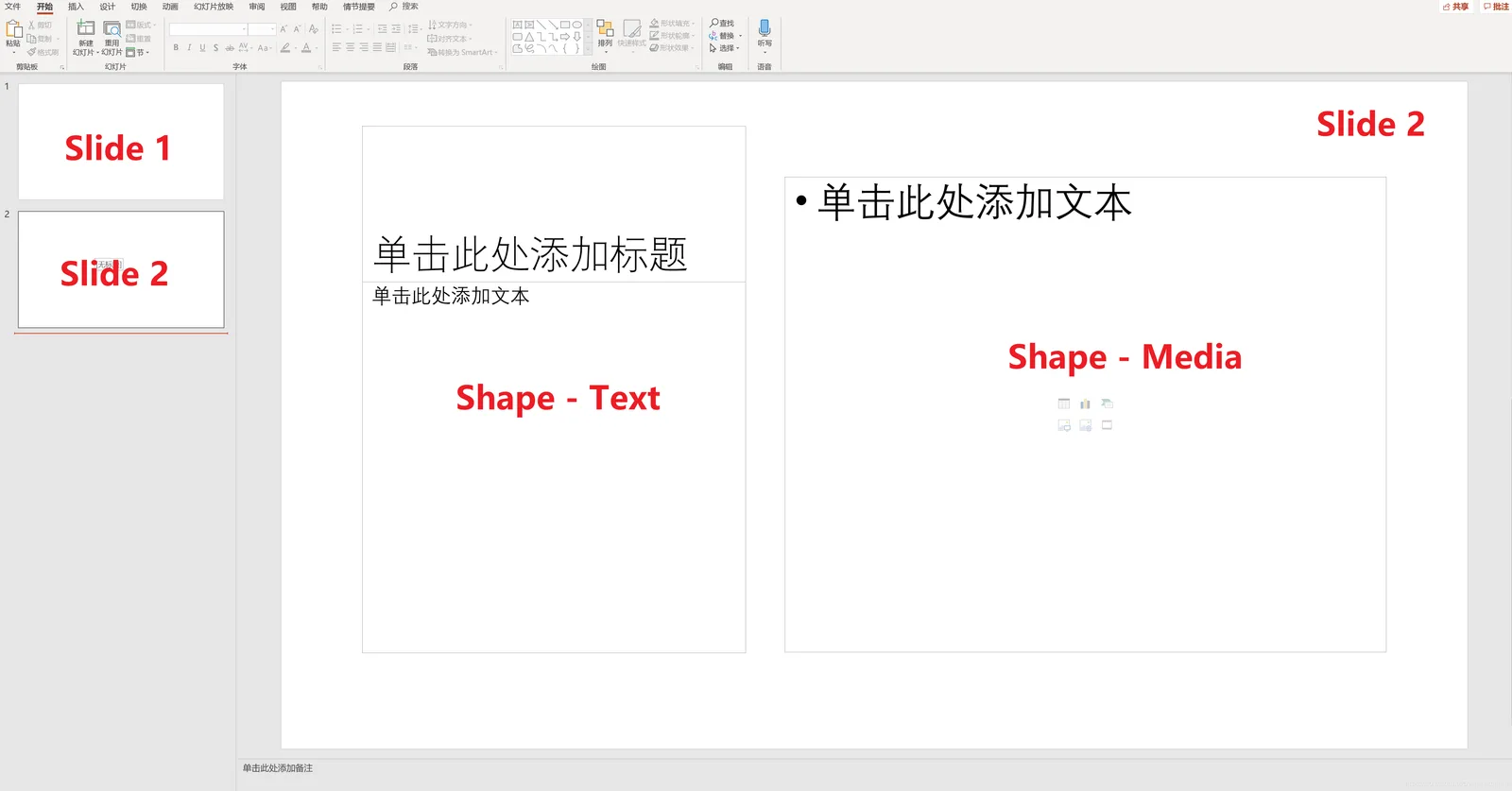This screenshot has height=791, width=1512.
Task: Insert online picture via placeholder icon
Action: pos(1085,425)
